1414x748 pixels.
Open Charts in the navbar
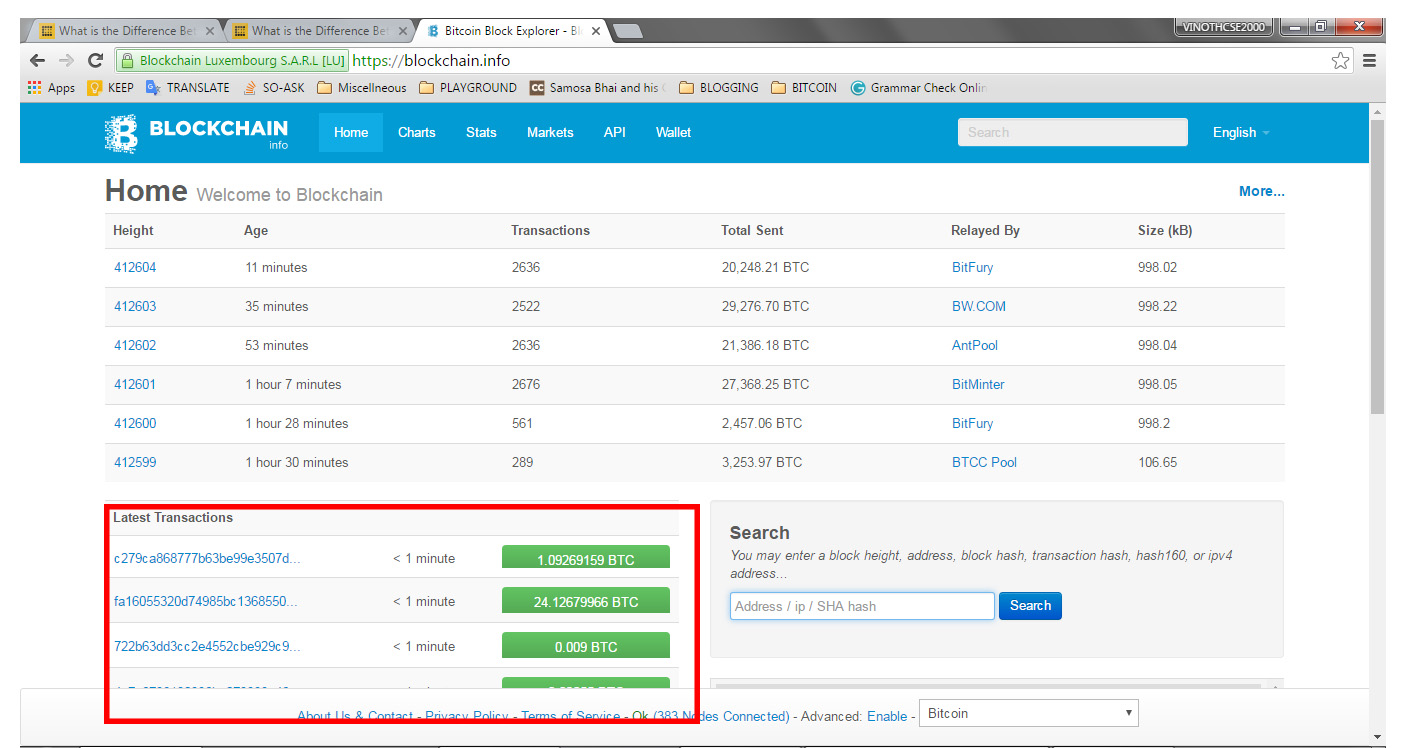(x=417, y=132)
